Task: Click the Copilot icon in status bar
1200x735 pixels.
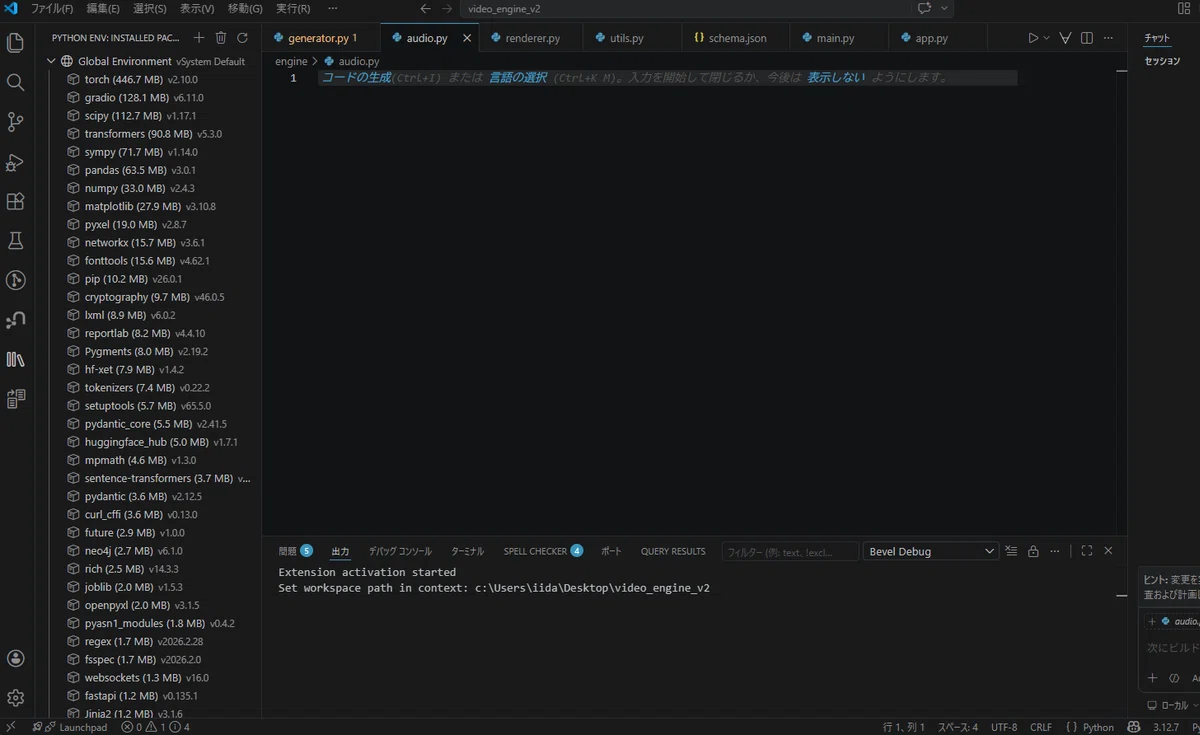Action: point(1134,727)
